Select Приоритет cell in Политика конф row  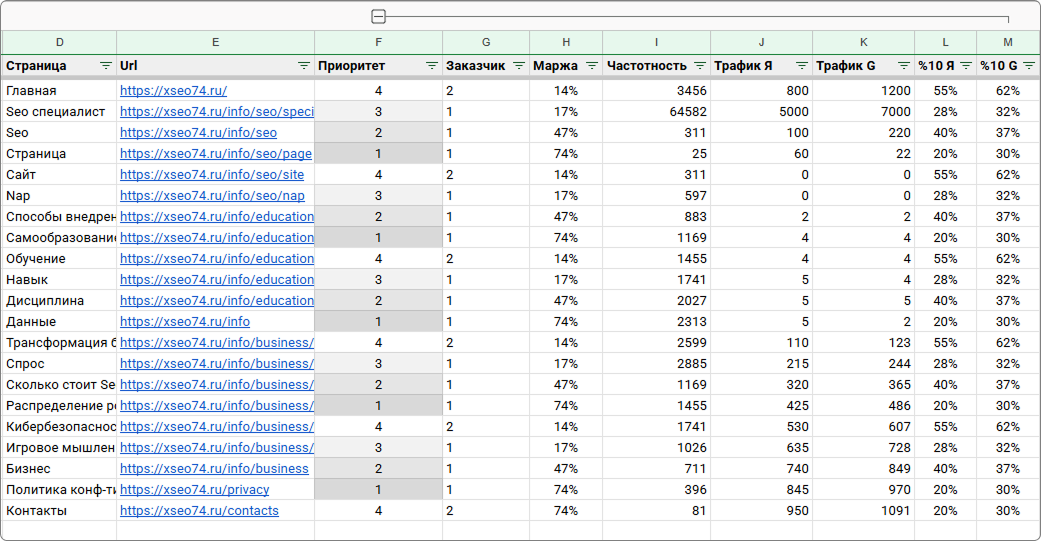(379, 490)
